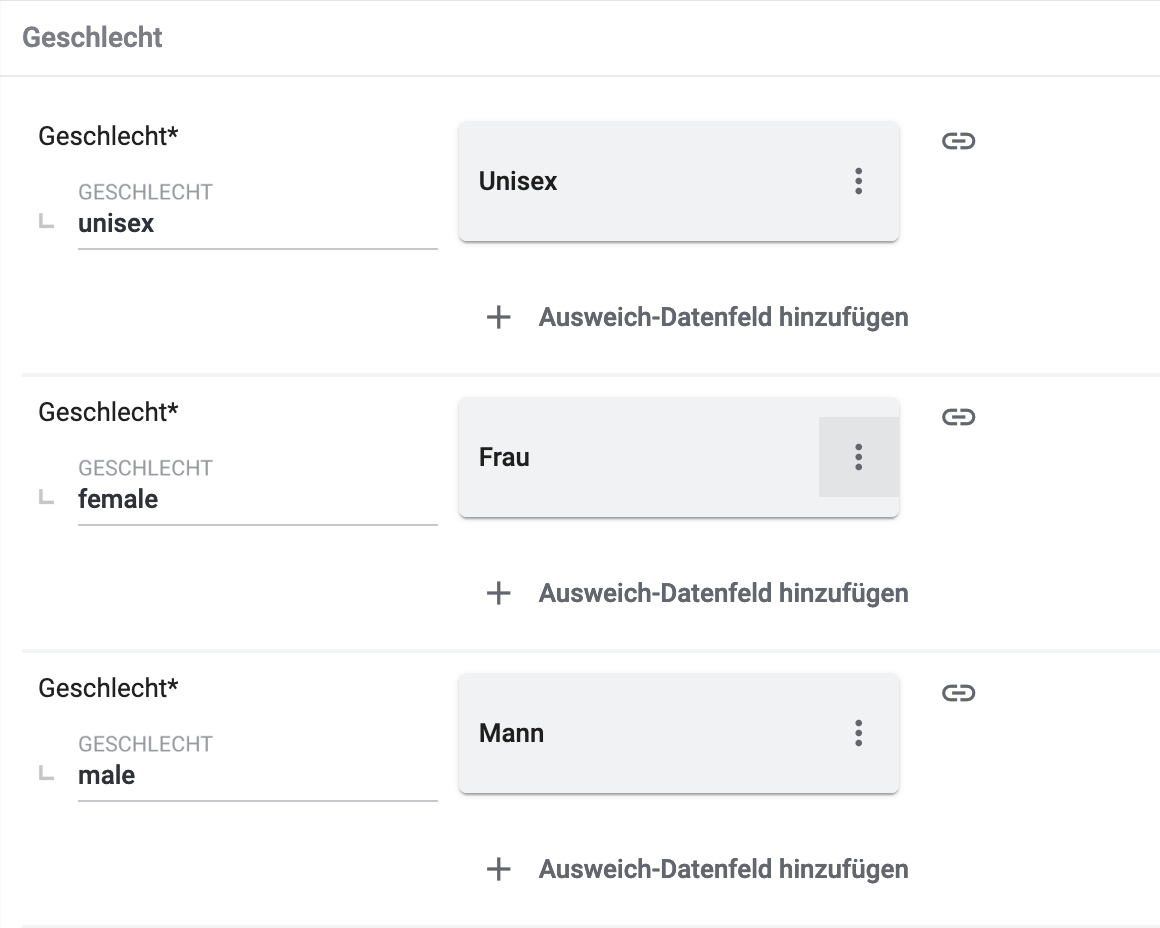Select the Unisex data field card
This screenshot has width=1160, height=928.
(x=640, y=181)
